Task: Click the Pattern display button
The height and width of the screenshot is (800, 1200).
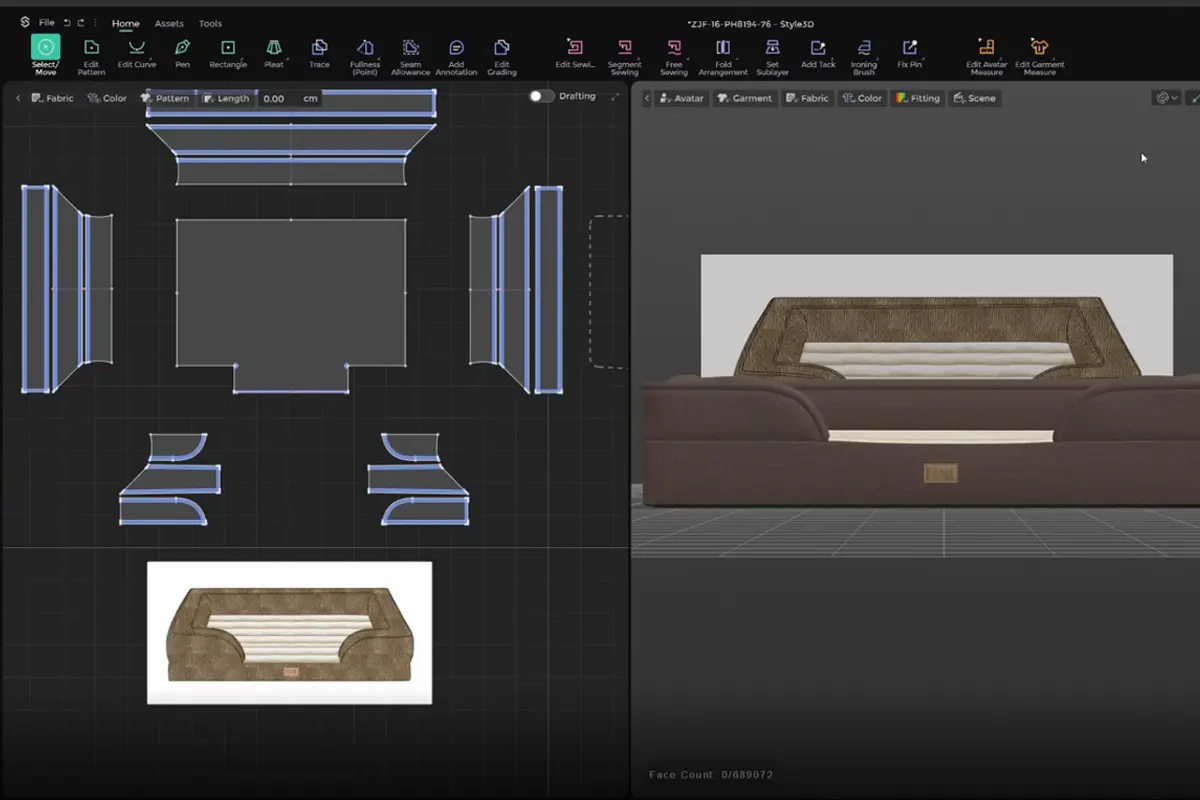Action: (x=165, y=98)
